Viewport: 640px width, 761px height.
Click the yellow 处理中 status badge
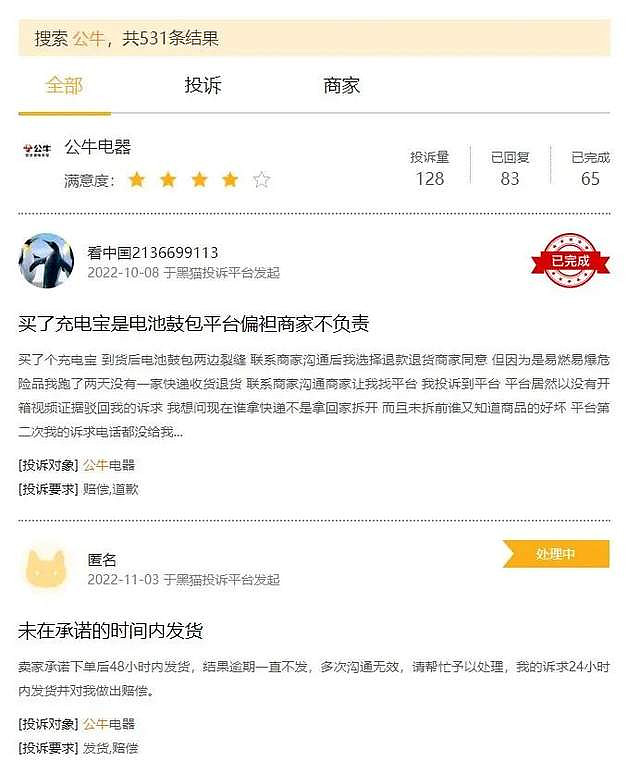pos(556,554)
